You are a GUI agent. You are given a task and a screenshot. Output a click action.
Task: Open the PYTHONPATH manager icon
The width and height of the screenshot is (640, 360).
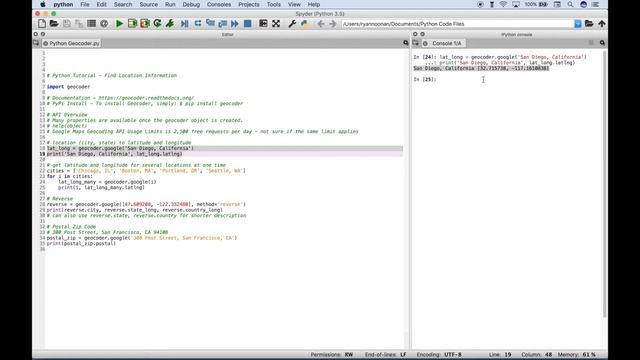coord(304,24)
